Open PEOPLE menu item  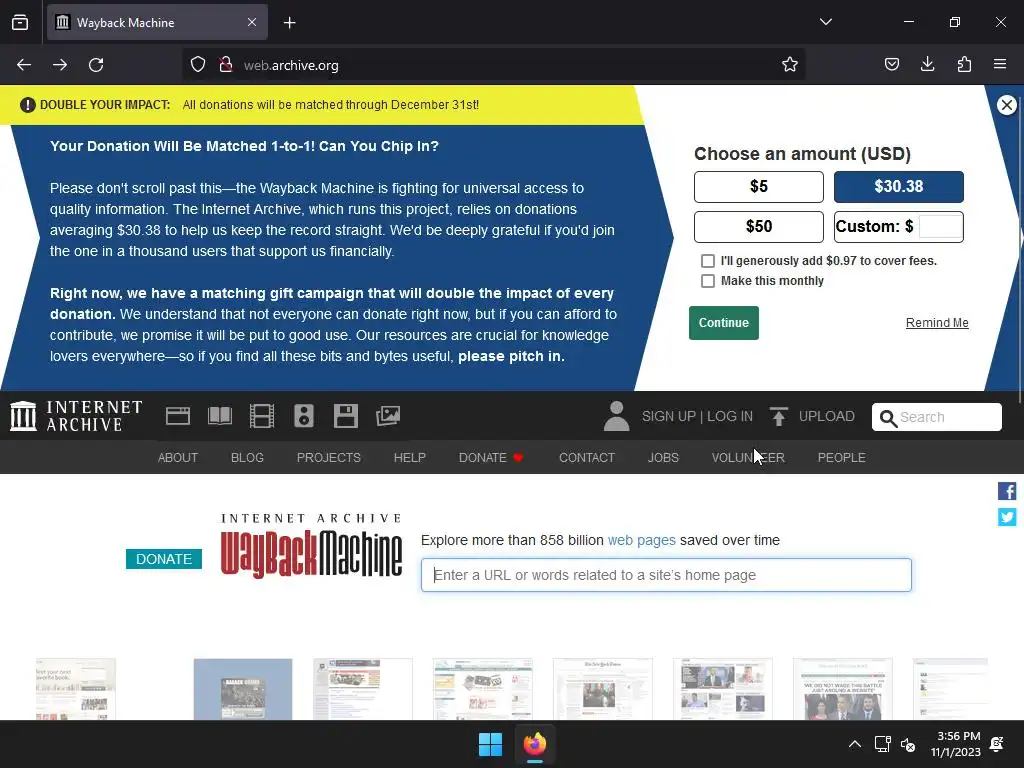(841, 458)
